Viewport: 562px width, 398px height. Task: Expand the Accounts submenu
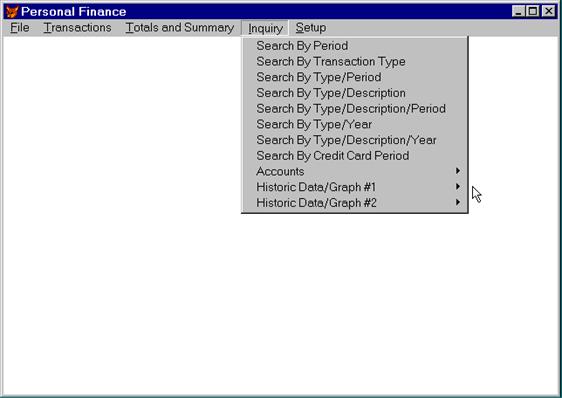[x=355, y=171]
